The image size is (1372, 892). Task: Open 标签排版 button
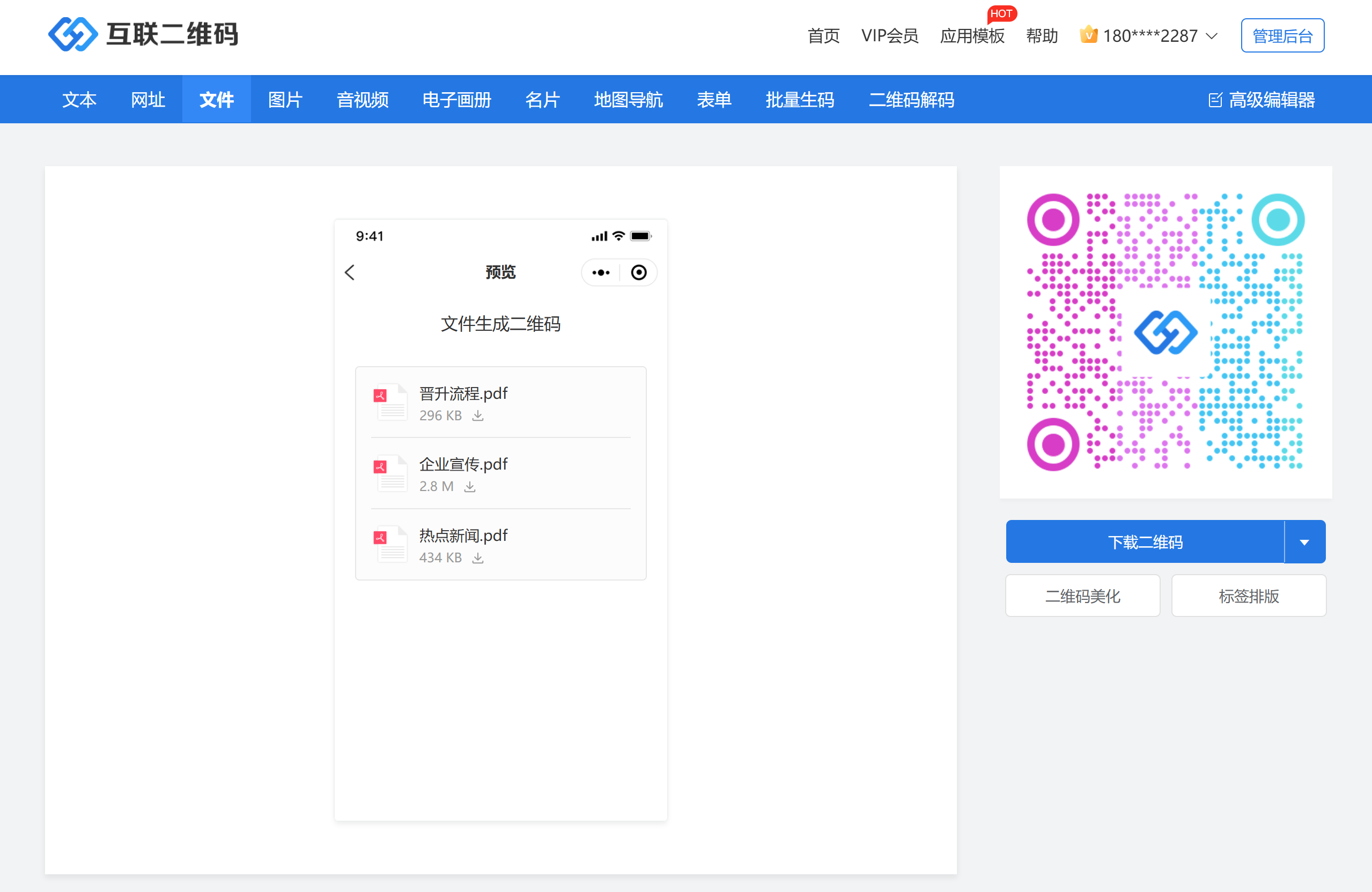tap(1249, 596)
